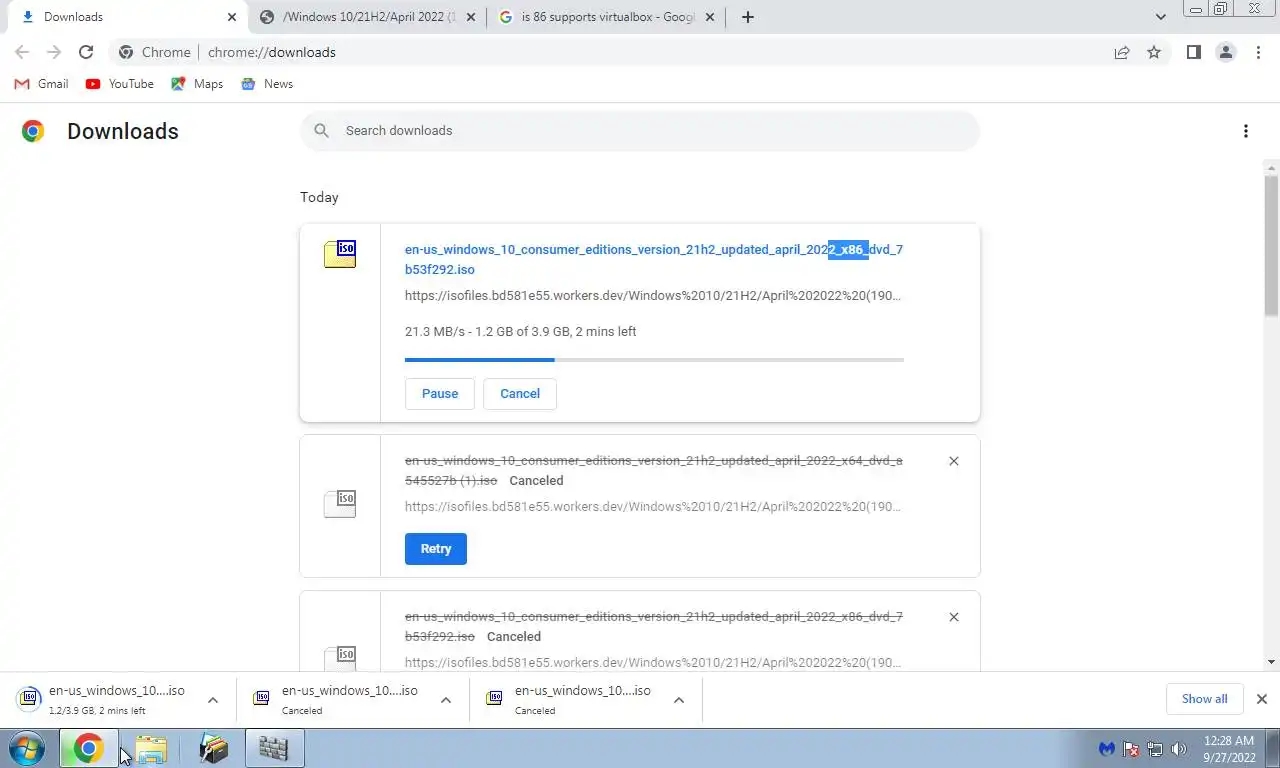The width and height of the screenshot is (1280, 768).
Task: Share this page icon in address bar
Action: click(x=1122, y=52)
